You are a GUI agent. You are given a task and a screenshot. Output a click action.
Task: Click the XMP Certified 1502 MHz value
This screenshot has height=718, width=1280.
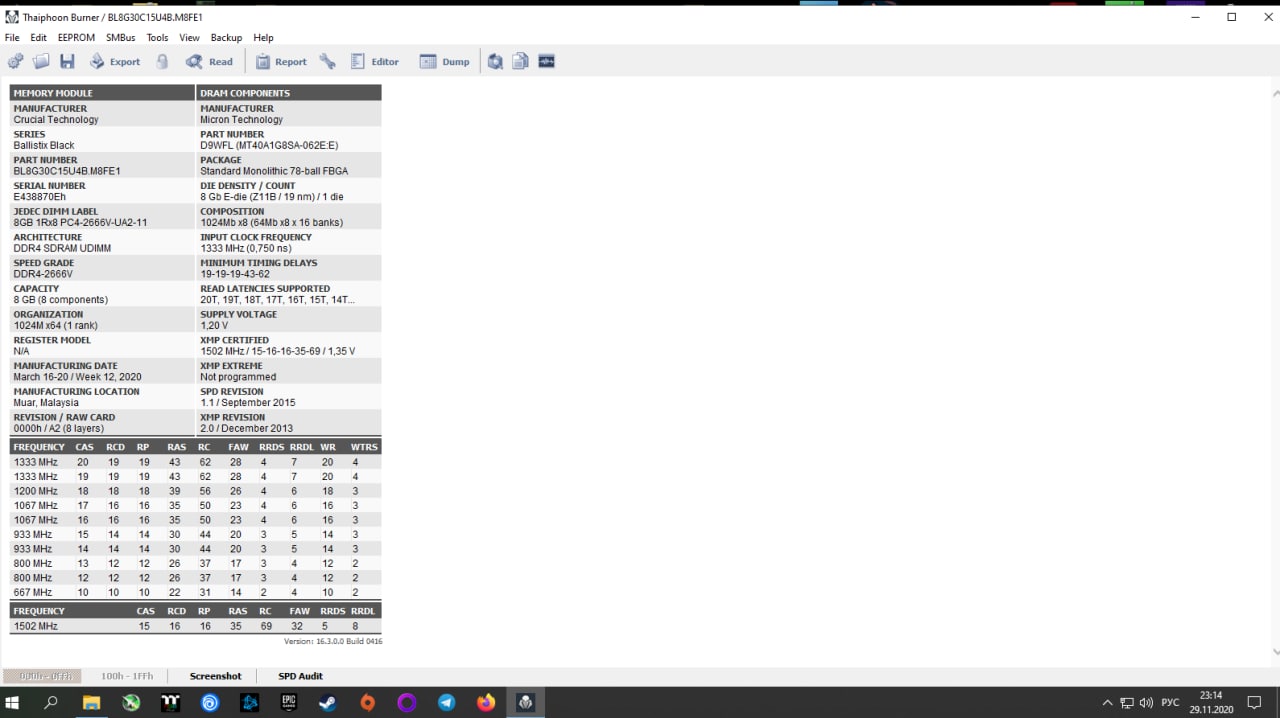coord(277,351)
